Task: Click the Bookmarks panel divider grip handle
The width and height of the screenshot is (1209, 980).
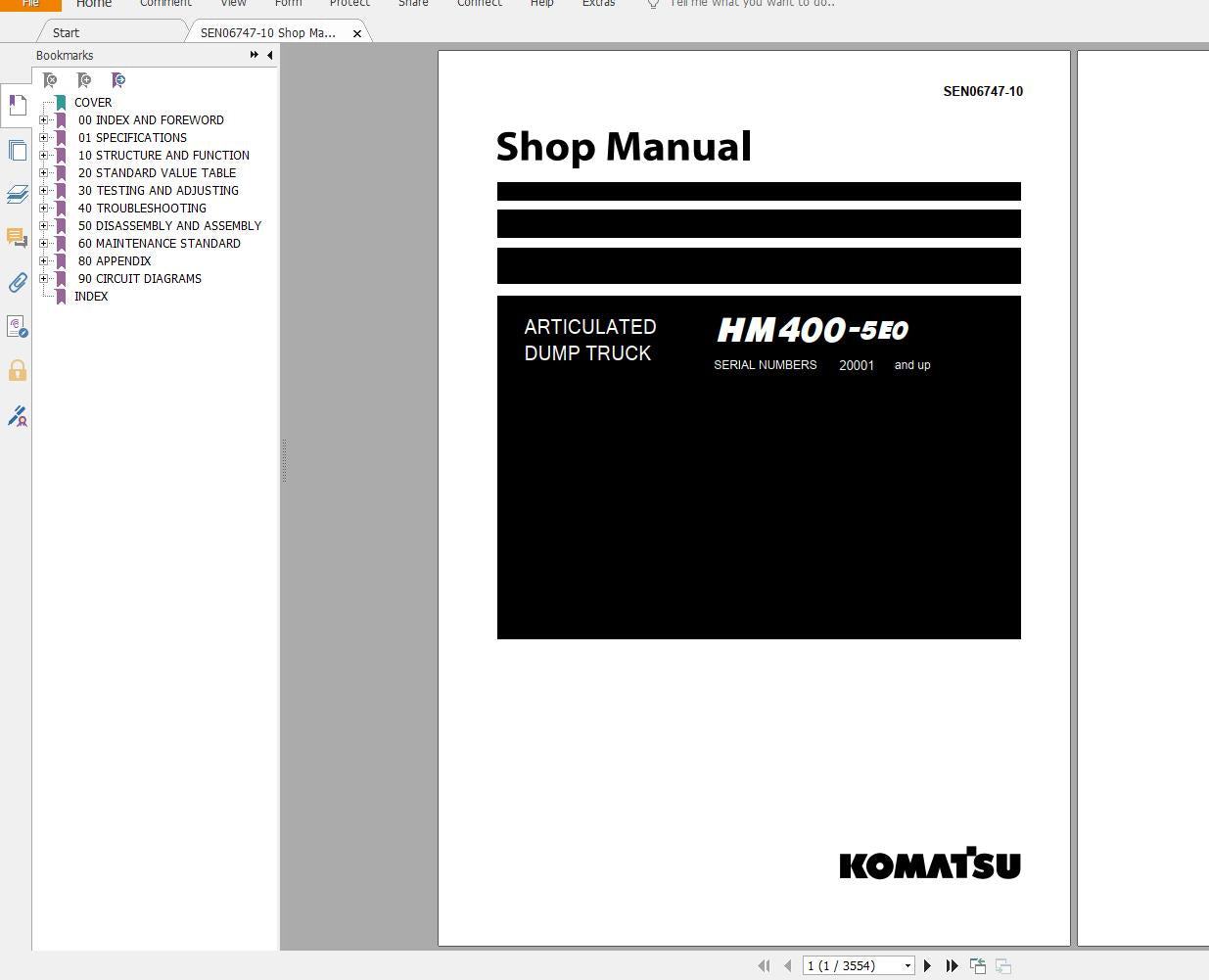Action: click(x=284, y=460)
